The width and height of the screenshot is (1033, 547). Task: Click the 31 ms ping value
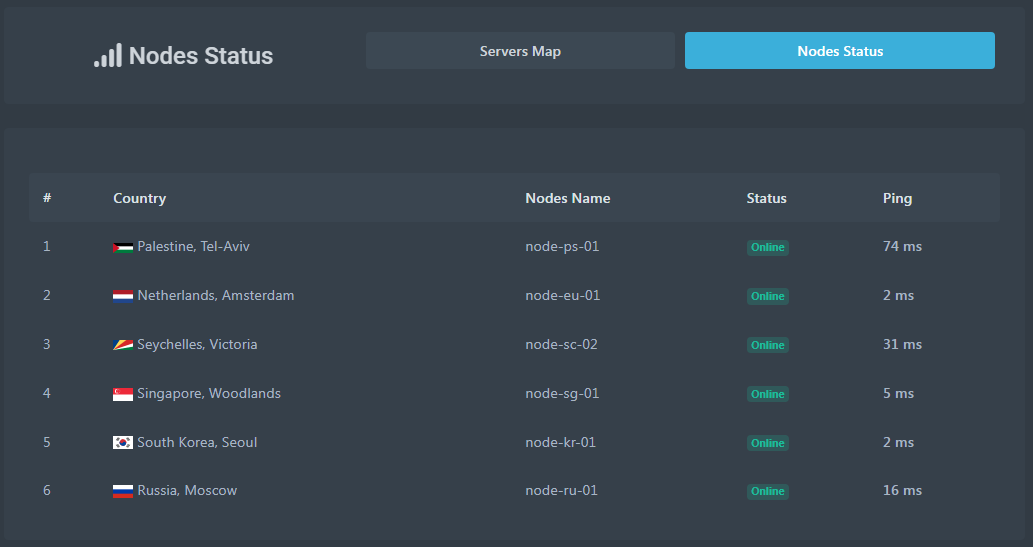point(902,344)
